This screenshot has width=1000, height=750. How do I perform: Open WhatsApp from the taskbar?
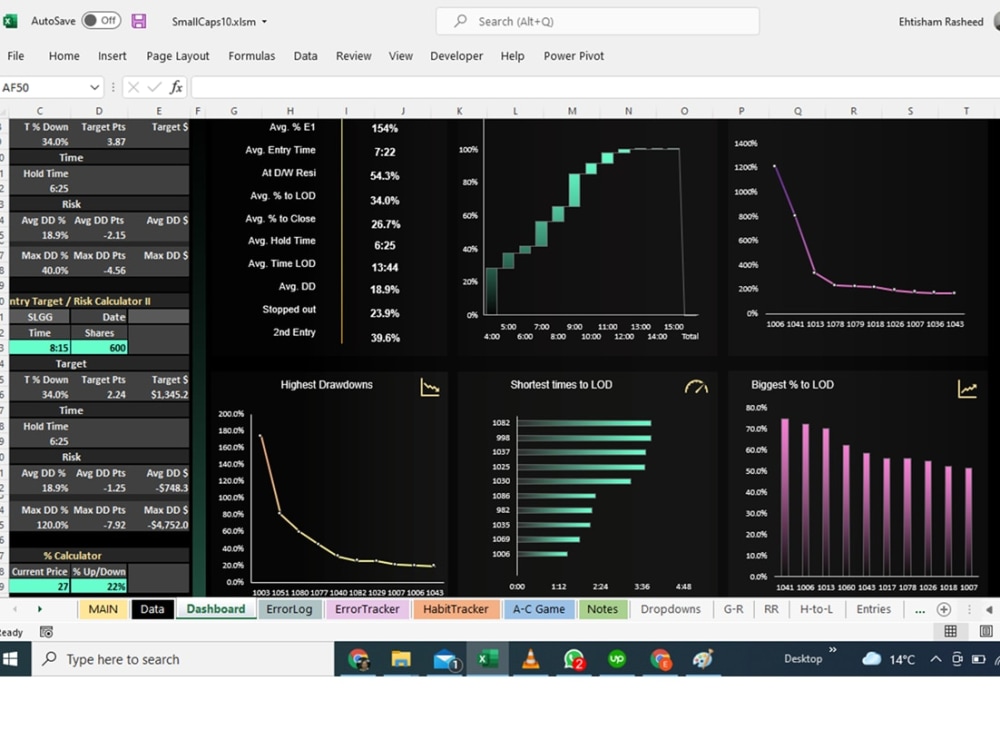tap(573, 659)
